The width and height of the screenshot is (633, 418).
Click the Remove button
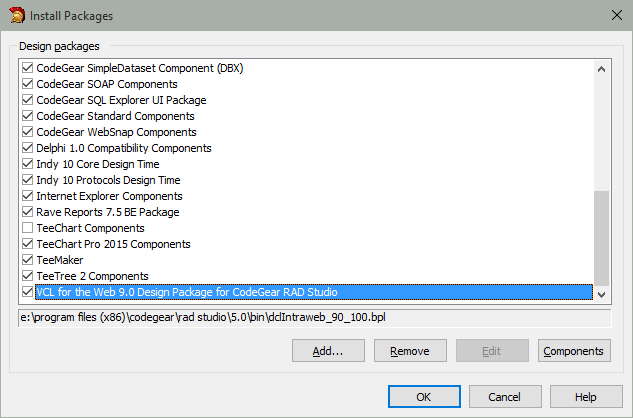pos(410,351)
